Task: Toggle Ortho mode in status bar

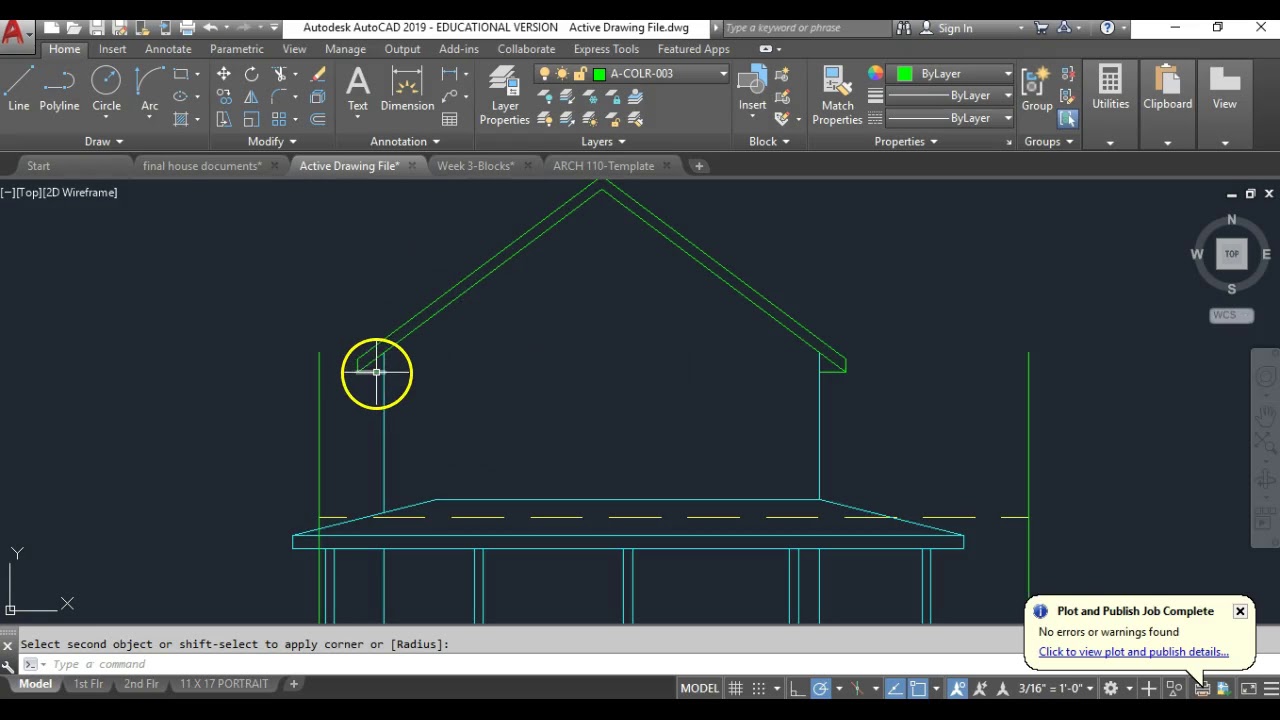Action: click(797, 688)
